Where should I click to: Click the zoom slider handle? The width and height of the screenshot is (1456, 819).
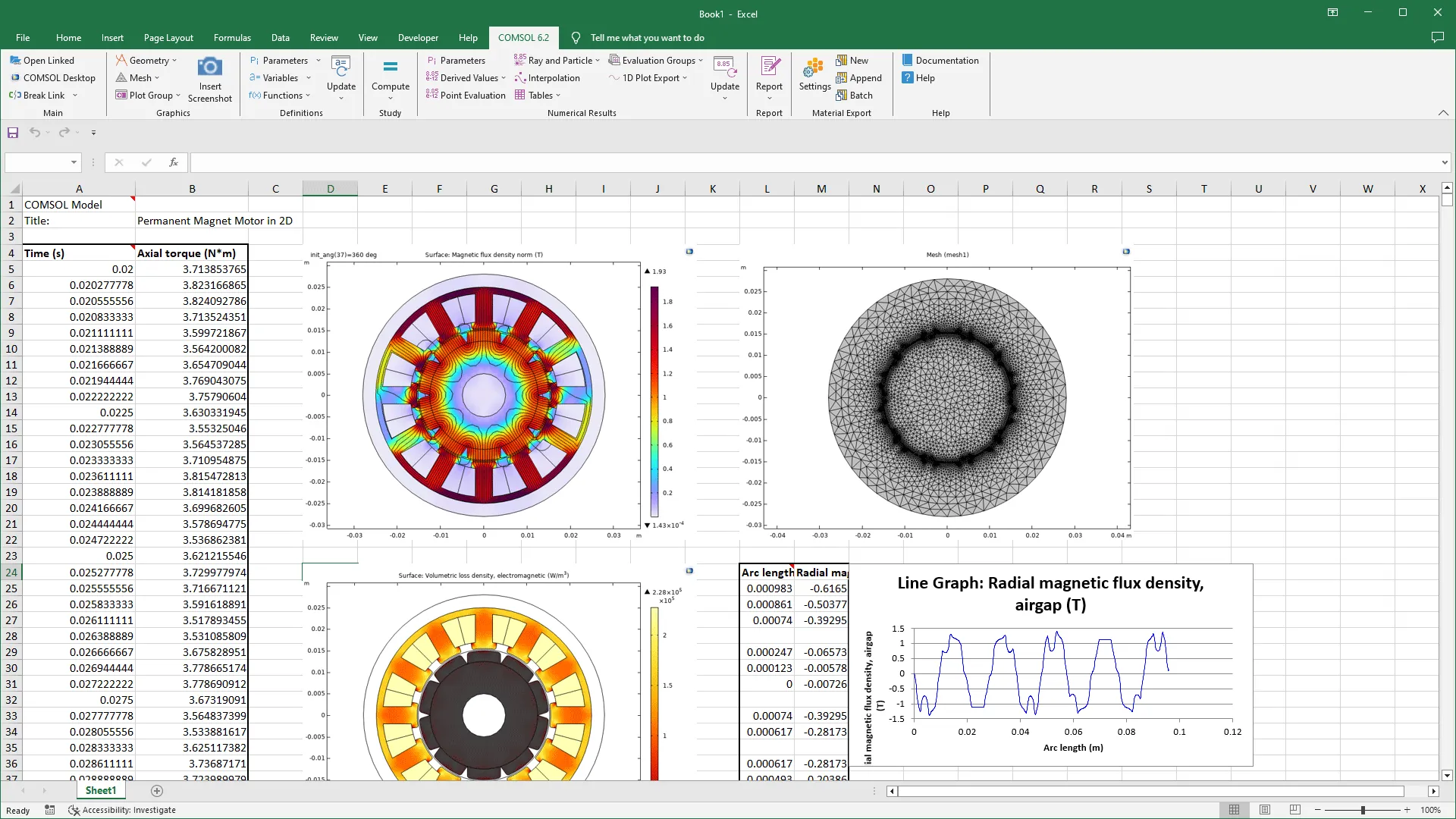click(x=1362, y=810)
